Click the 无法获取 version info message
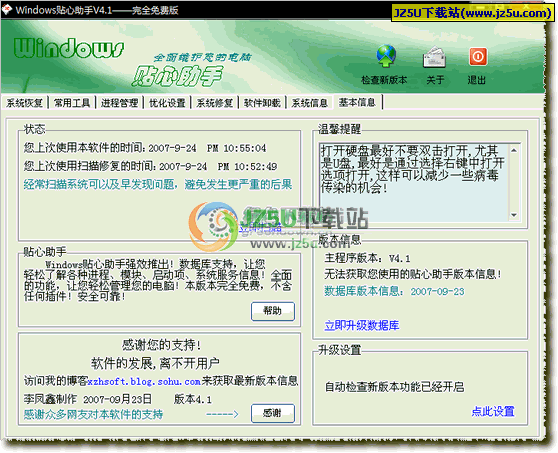The width and height of the screenshot is (558, 453). [x=413, y=274]
